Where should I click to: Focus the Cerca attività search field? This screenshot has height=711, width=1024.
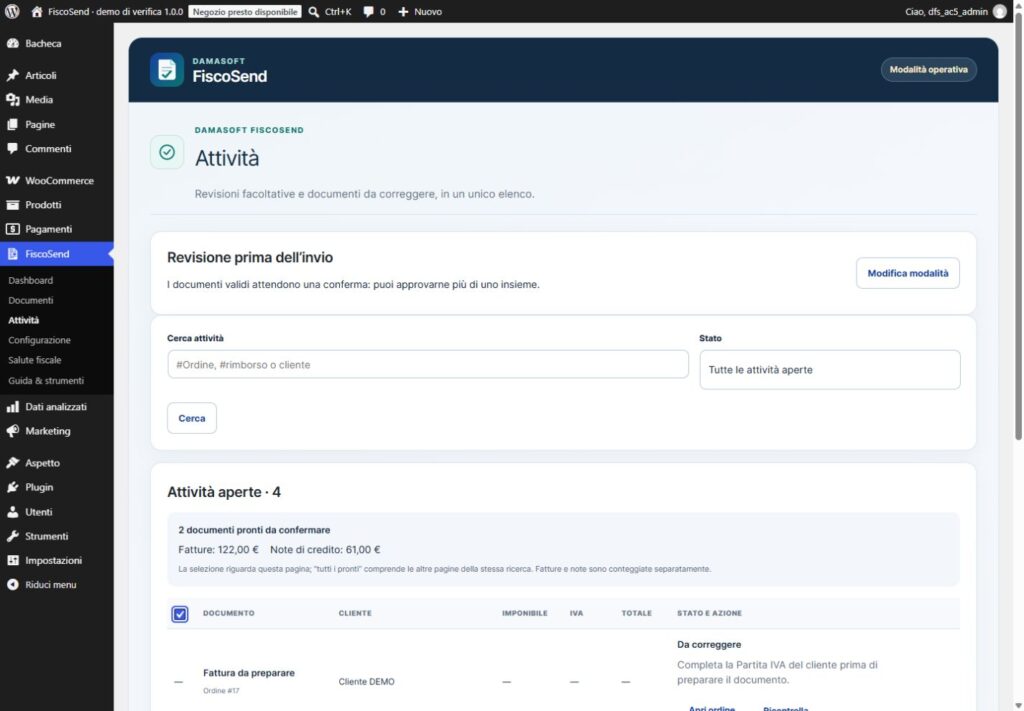click(428, 364)
